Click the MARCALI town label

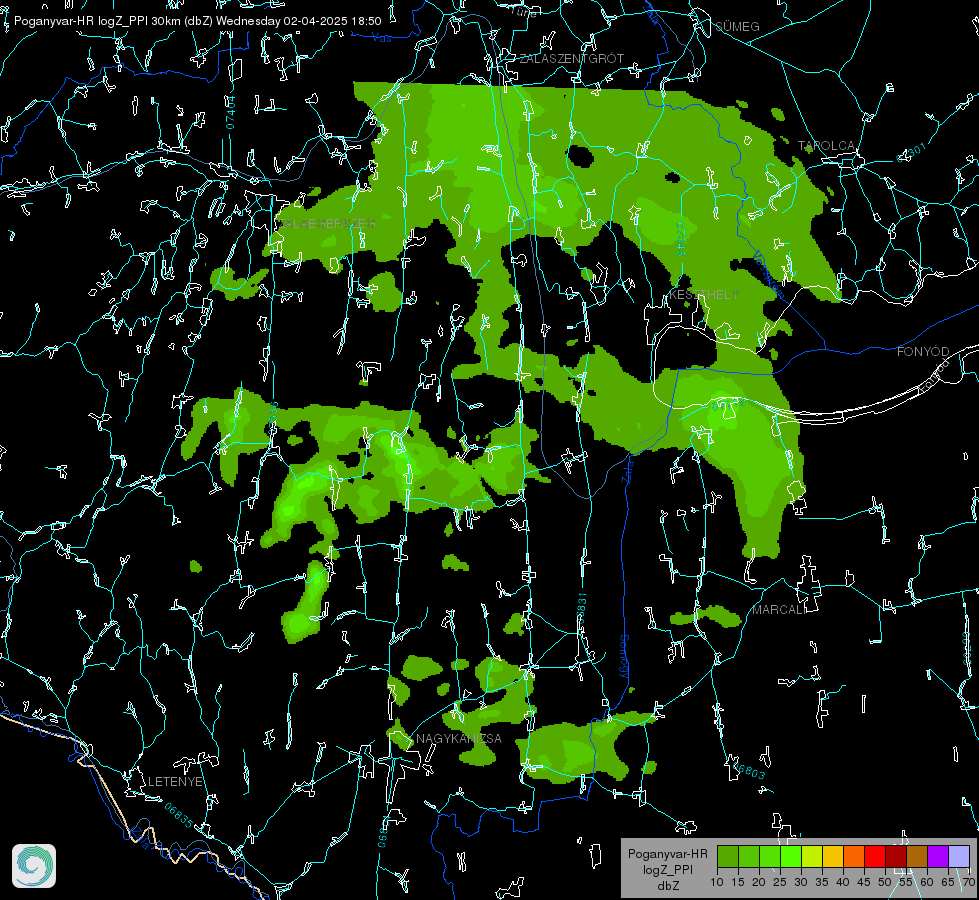click(779, 610)
